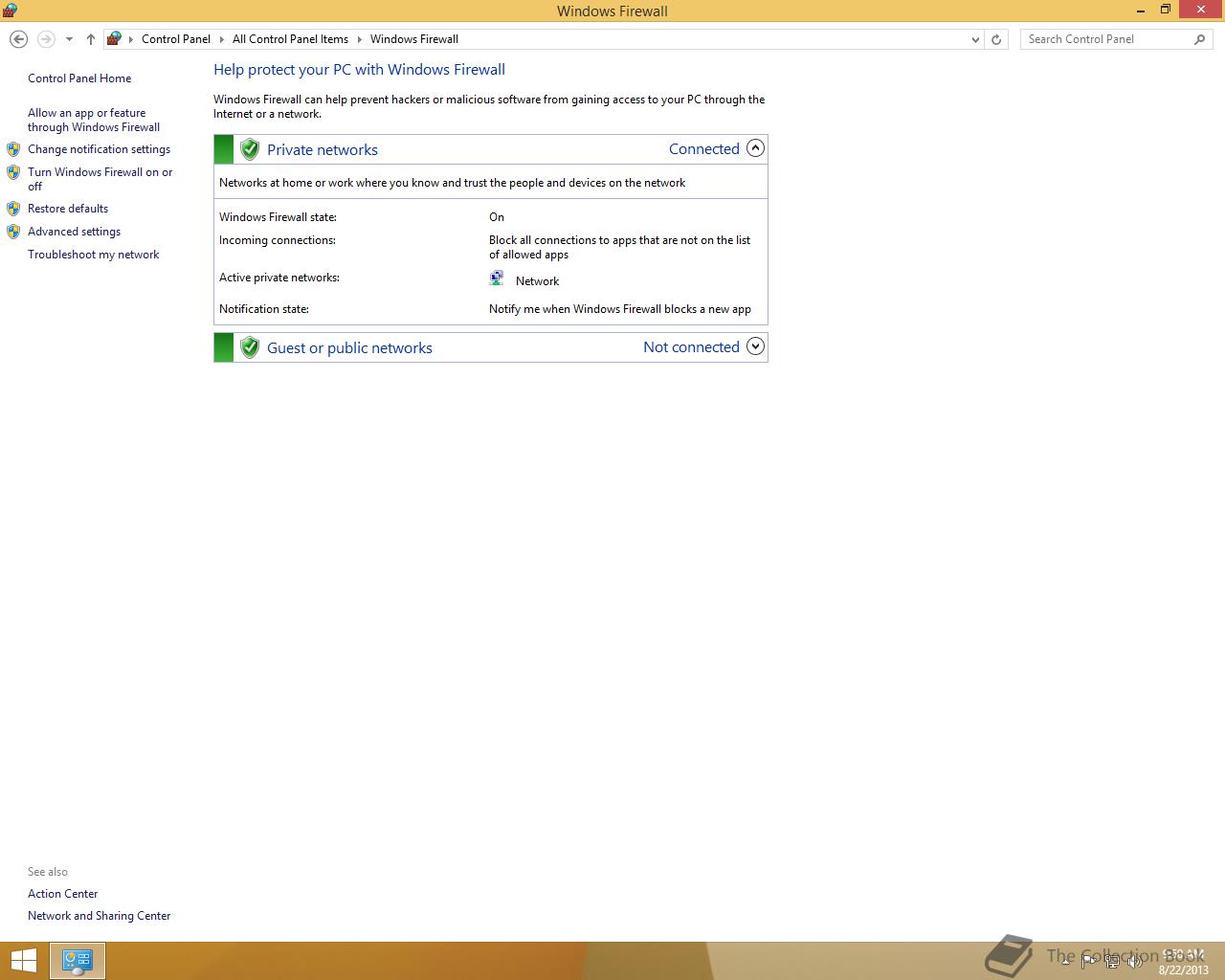Click the Not connected status text
The height and width of the screenshot is (980, 1225).
pyautogui.click(x=691, y=346)
